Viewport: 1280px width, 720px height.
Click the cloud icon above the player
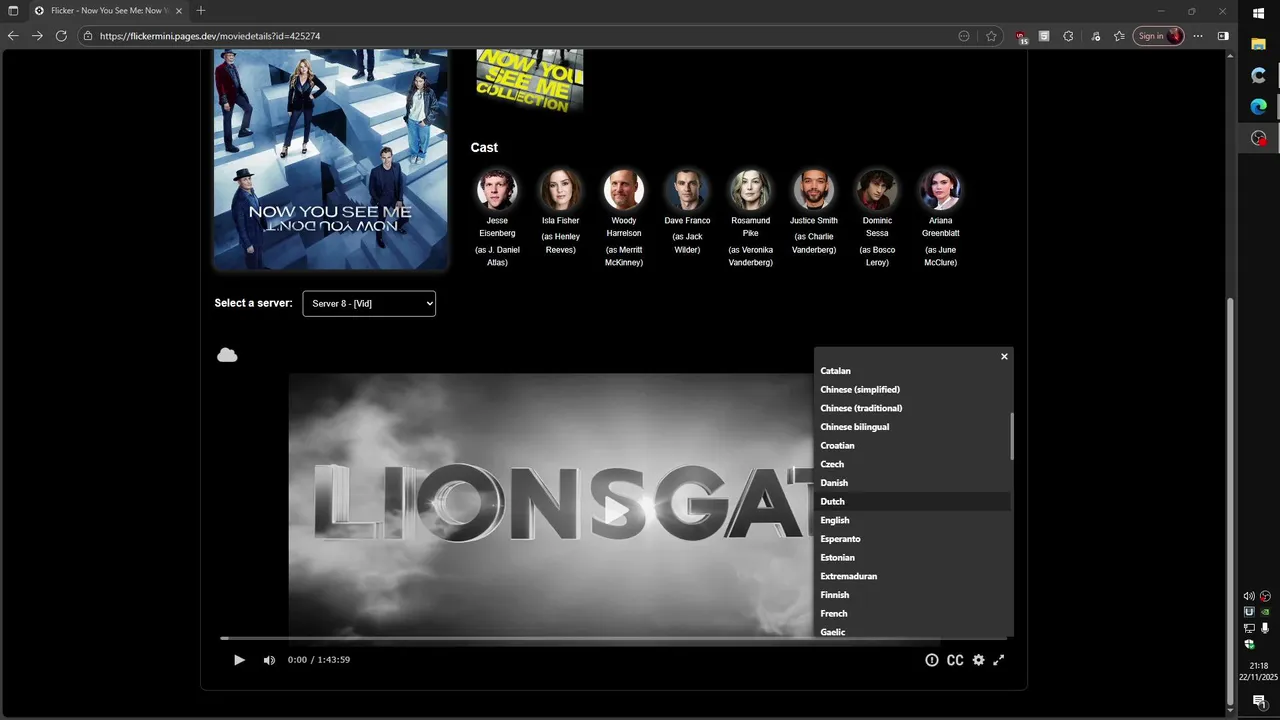(227, 355)
